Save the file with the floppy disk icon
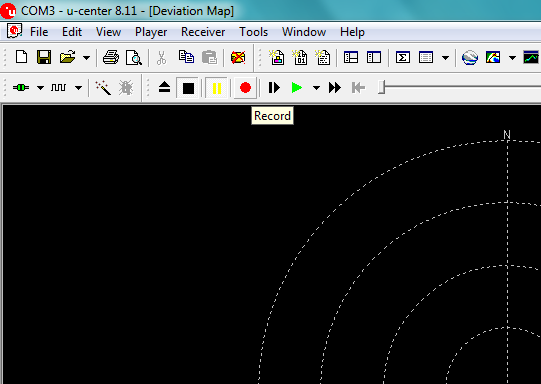541x384 pixels. [44, 57]
